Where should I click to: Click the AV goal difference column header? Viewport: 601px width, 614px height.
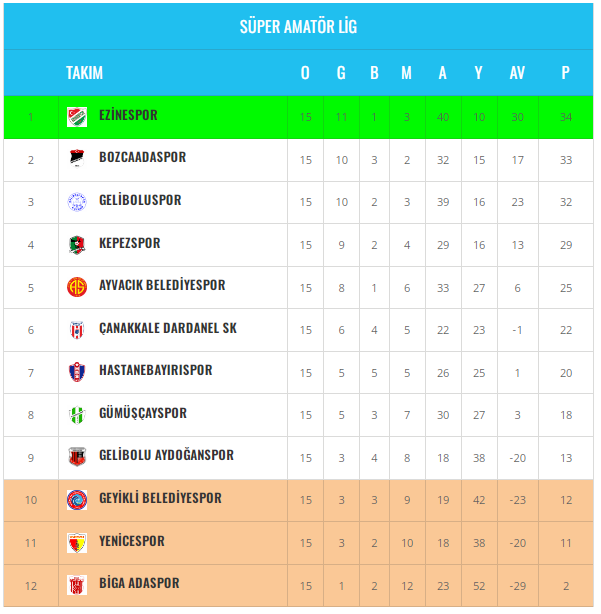(x=517, y=73)
